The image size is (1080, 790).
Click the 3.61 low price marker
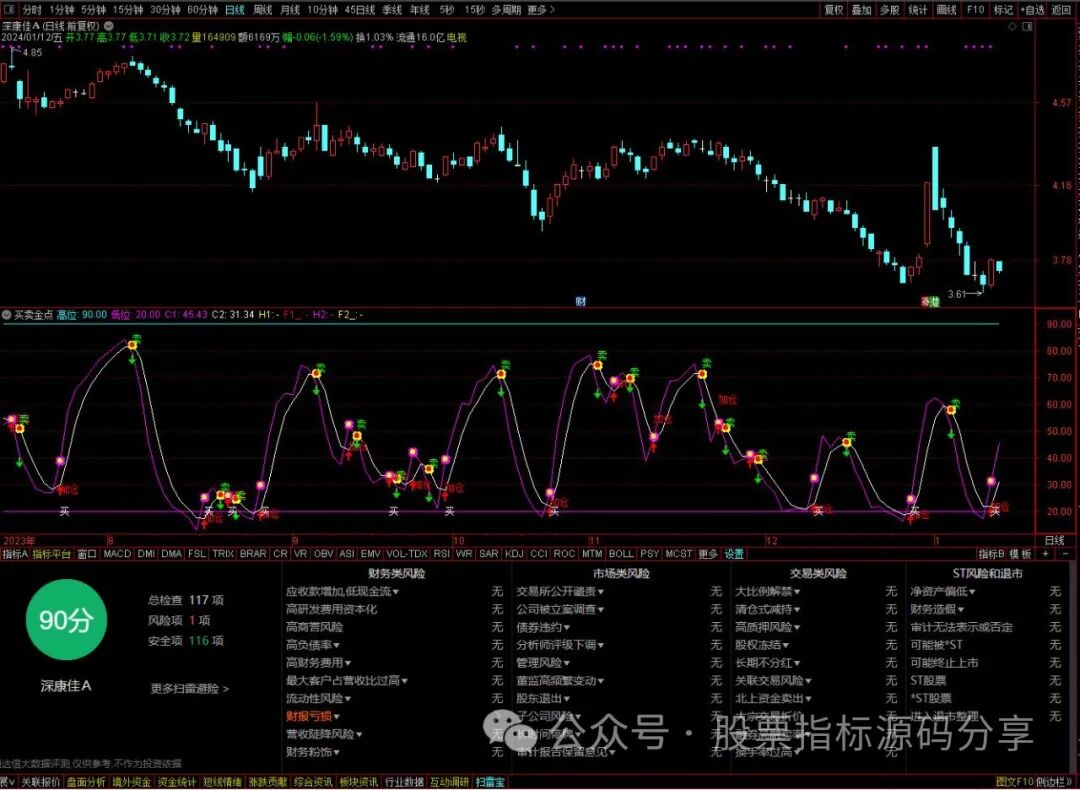pyautogui.click(x=957, y=294)
